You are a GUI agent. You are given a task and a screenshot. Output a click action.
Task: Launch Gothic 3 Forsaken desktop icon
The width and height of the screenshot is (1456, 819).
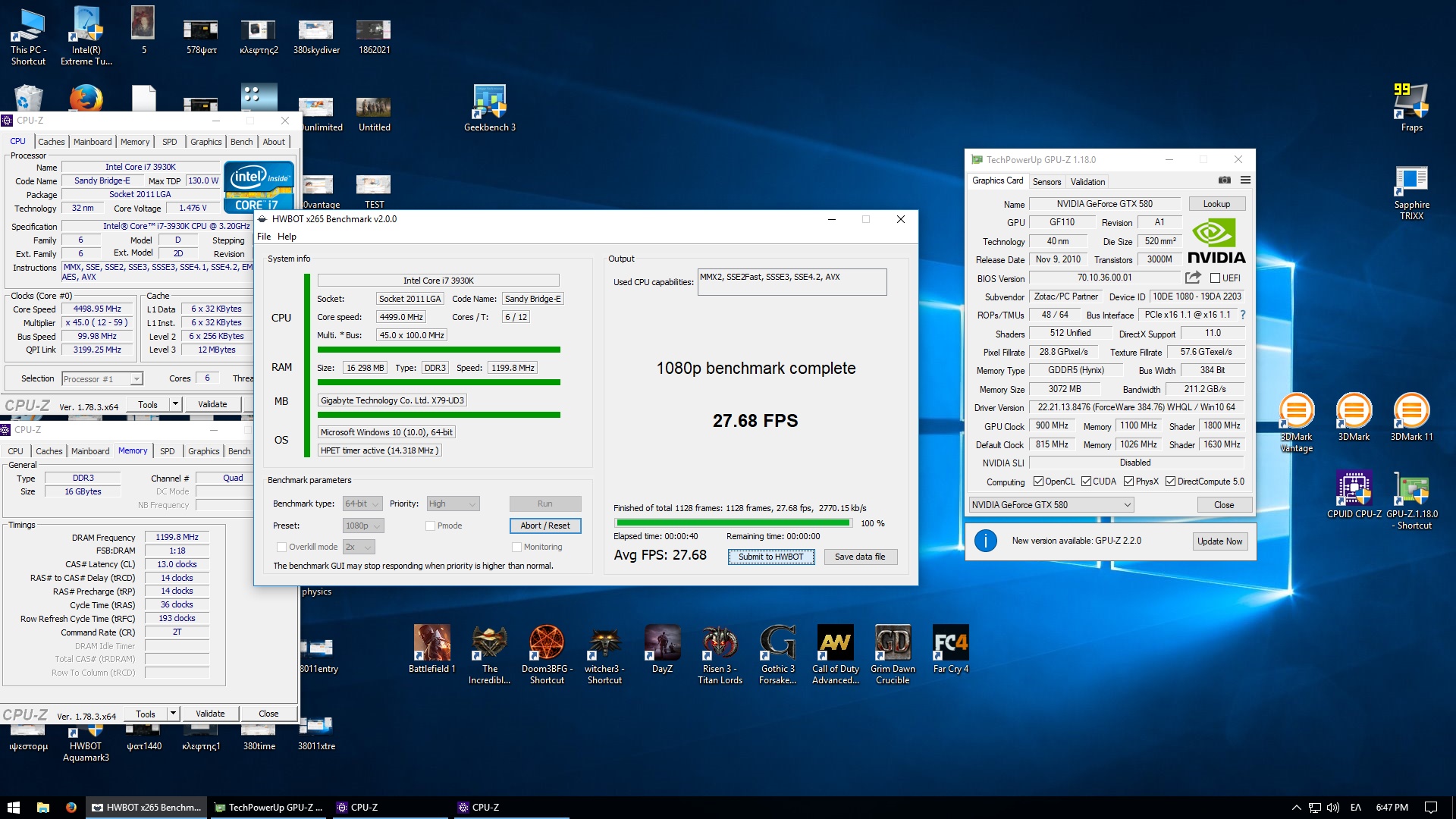coord(777,654)
